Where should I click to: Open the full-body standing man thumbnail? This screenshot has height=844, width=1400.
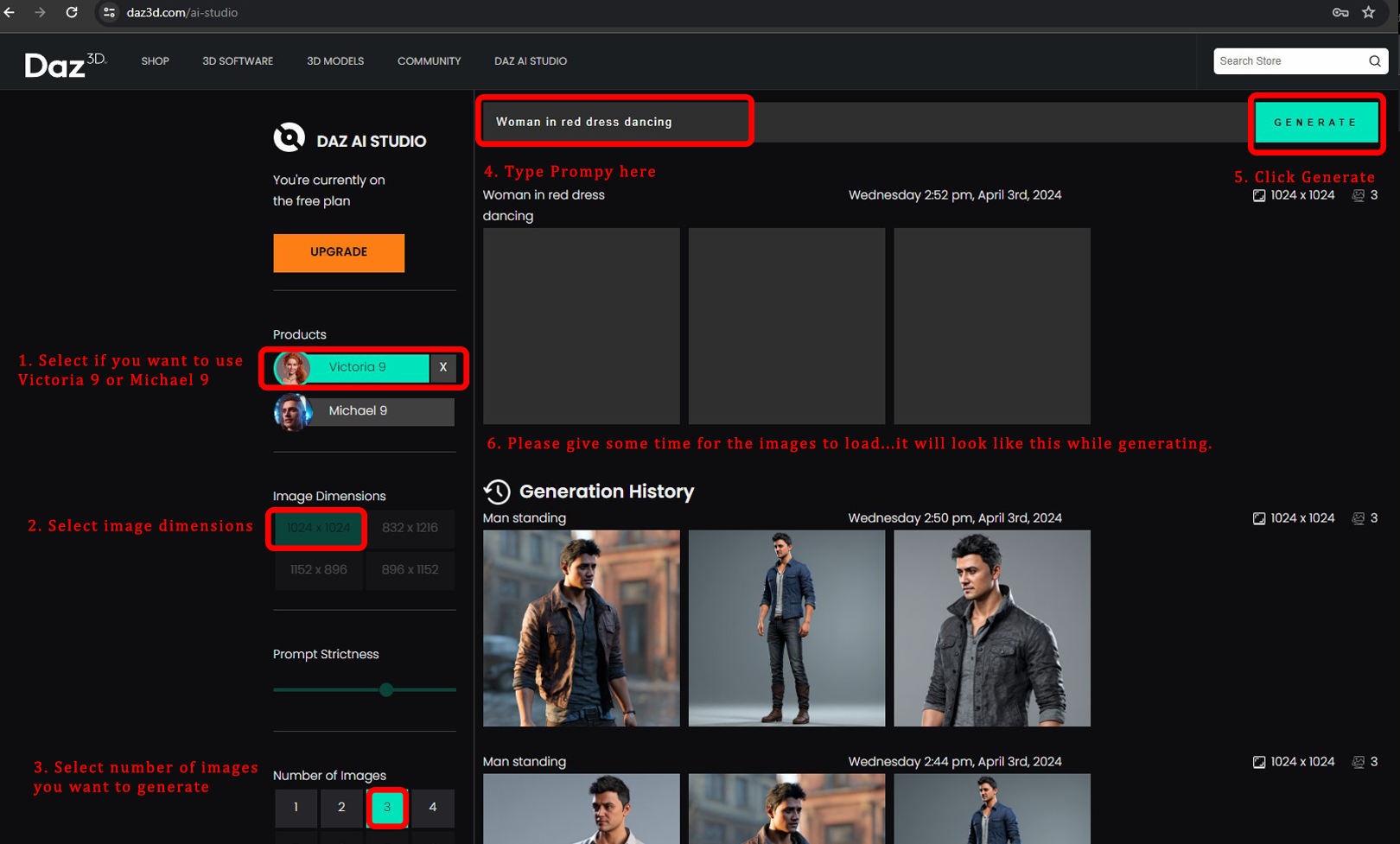click(x=787, y=628)
